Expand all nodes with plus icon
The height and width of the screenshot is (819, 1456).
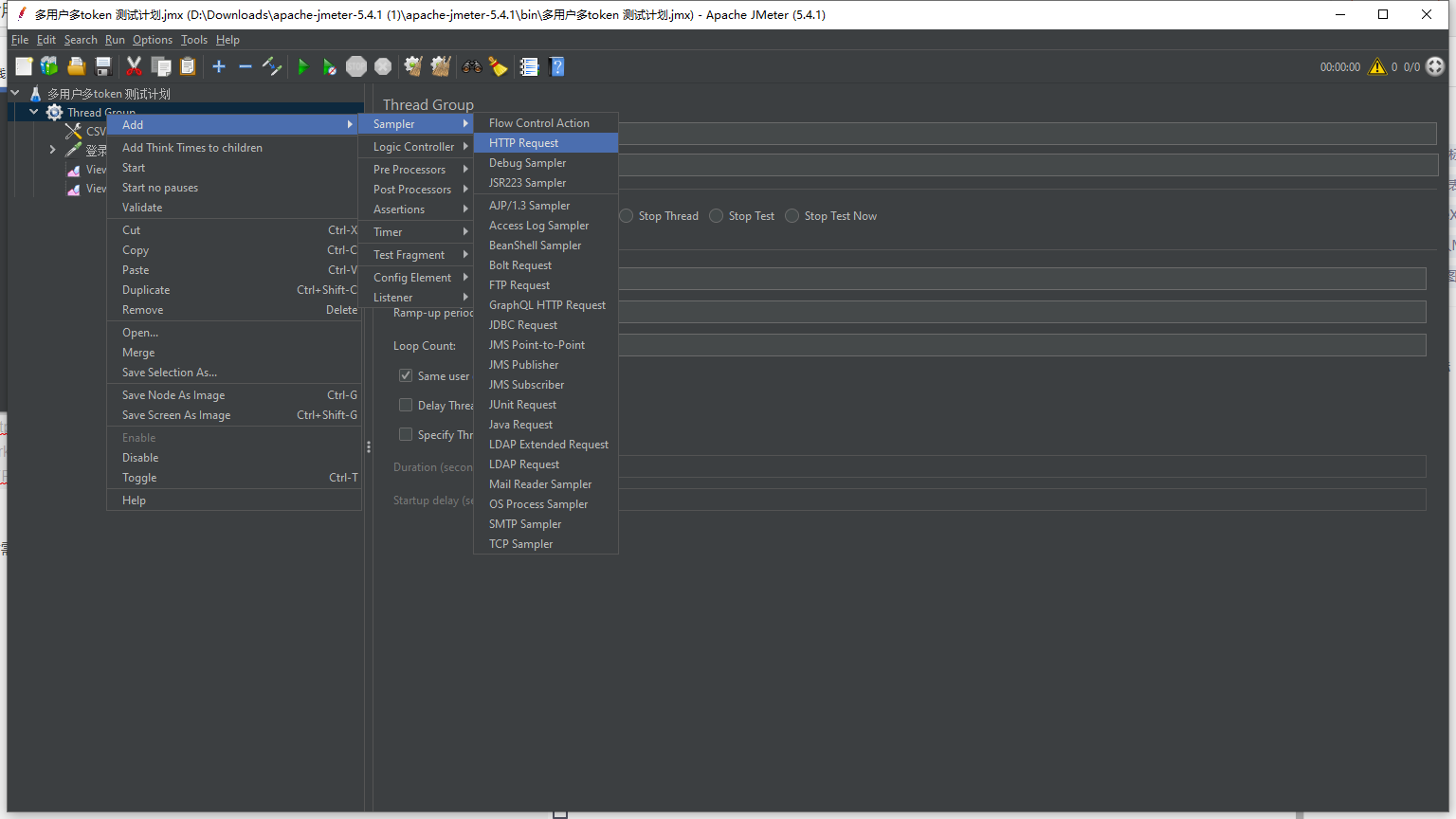pyautogui.click(x=219, y=66)
